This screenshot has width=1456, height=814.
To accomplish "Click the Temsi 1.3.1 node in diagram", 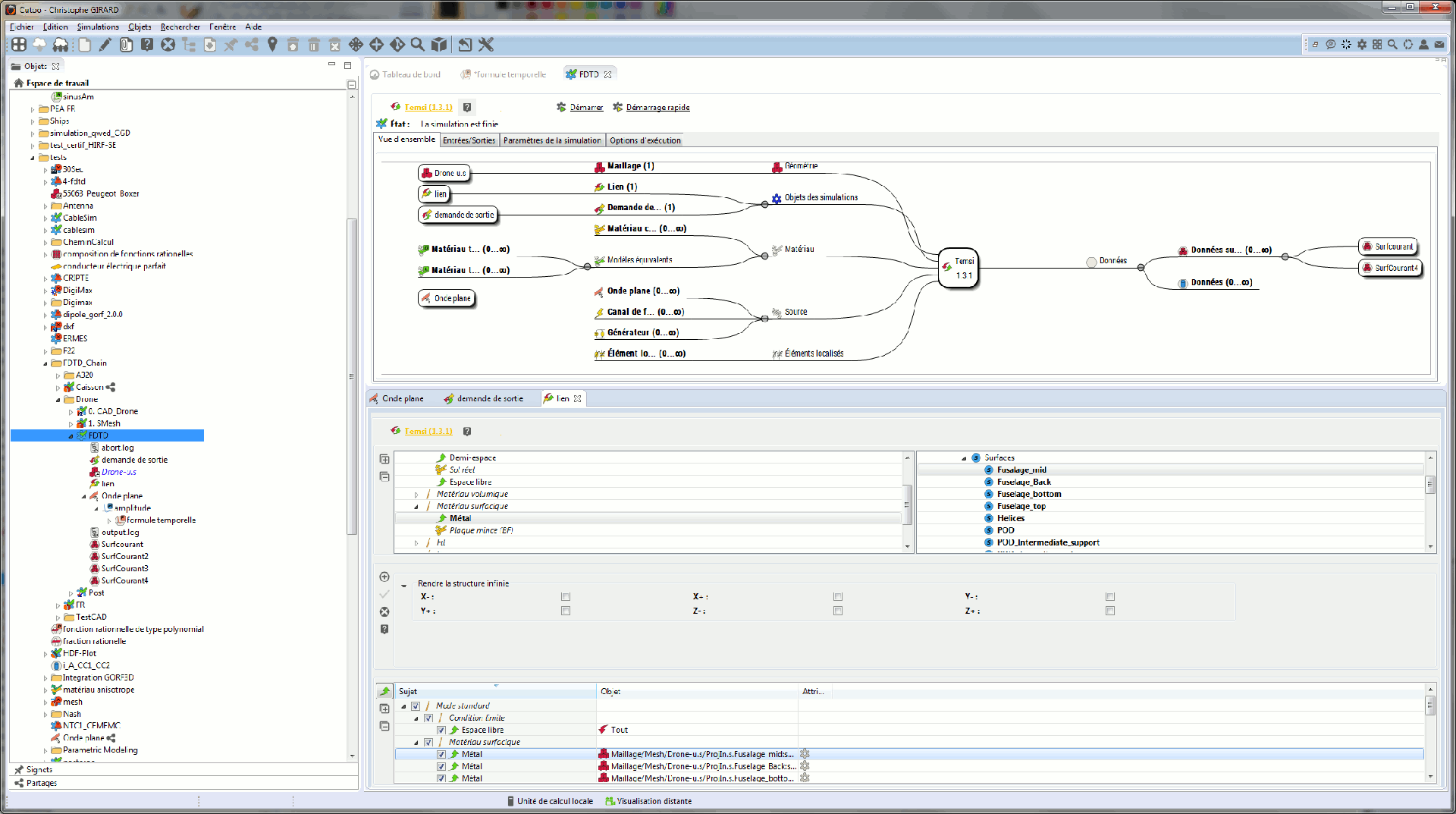I will tap(959, 268).
